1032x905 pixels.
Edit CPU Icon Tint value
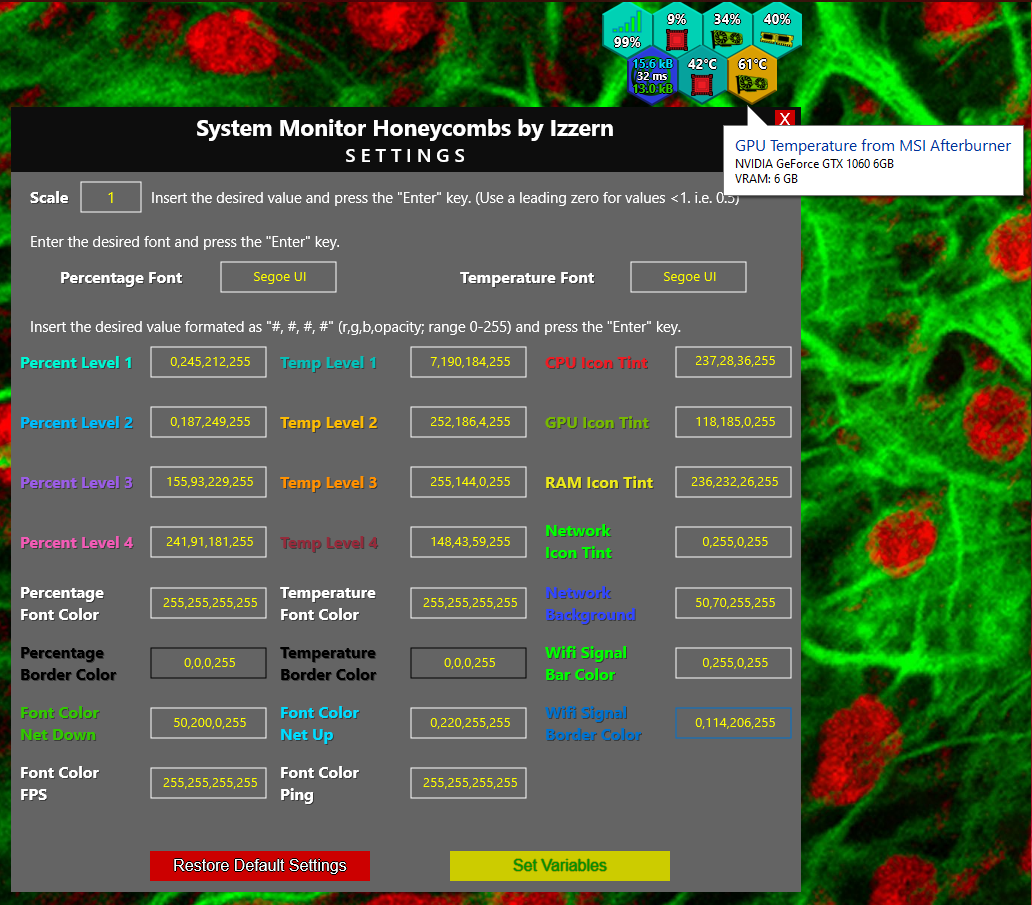pyautogui.click(x=733, y=361)
